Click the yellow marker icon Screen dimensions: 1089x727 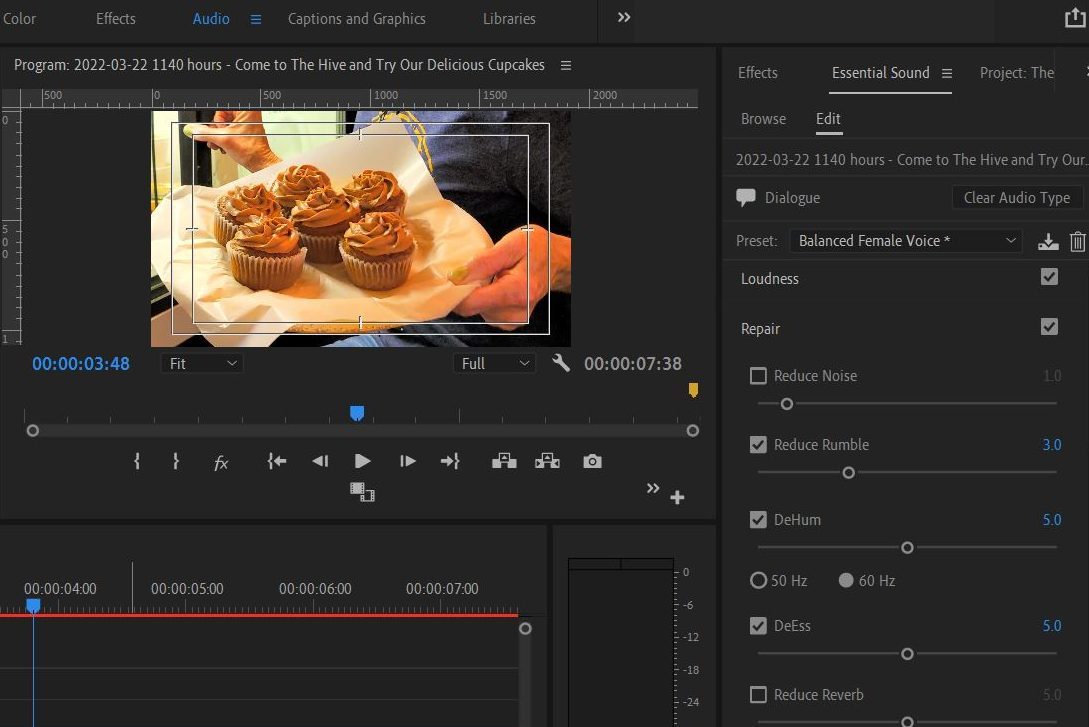(693, 390)
